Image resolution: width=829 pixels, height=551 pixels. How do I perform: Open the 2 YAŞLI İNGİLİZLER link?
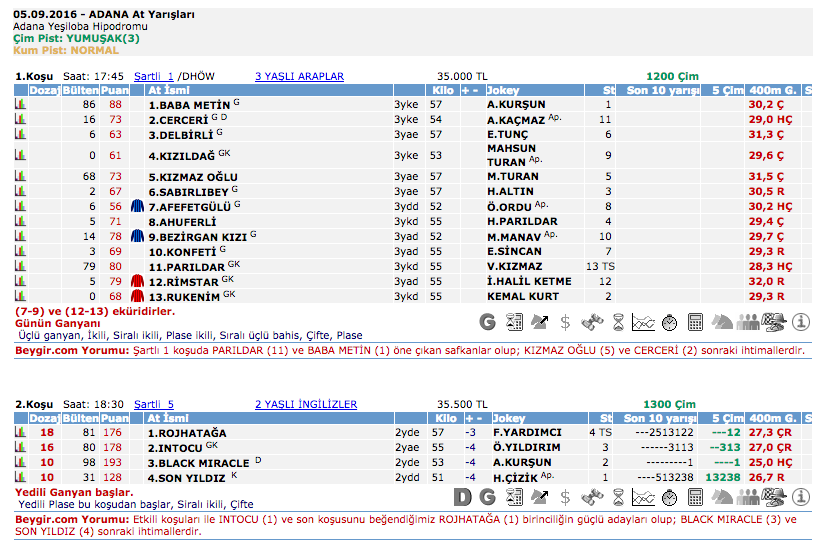point(305,405)
